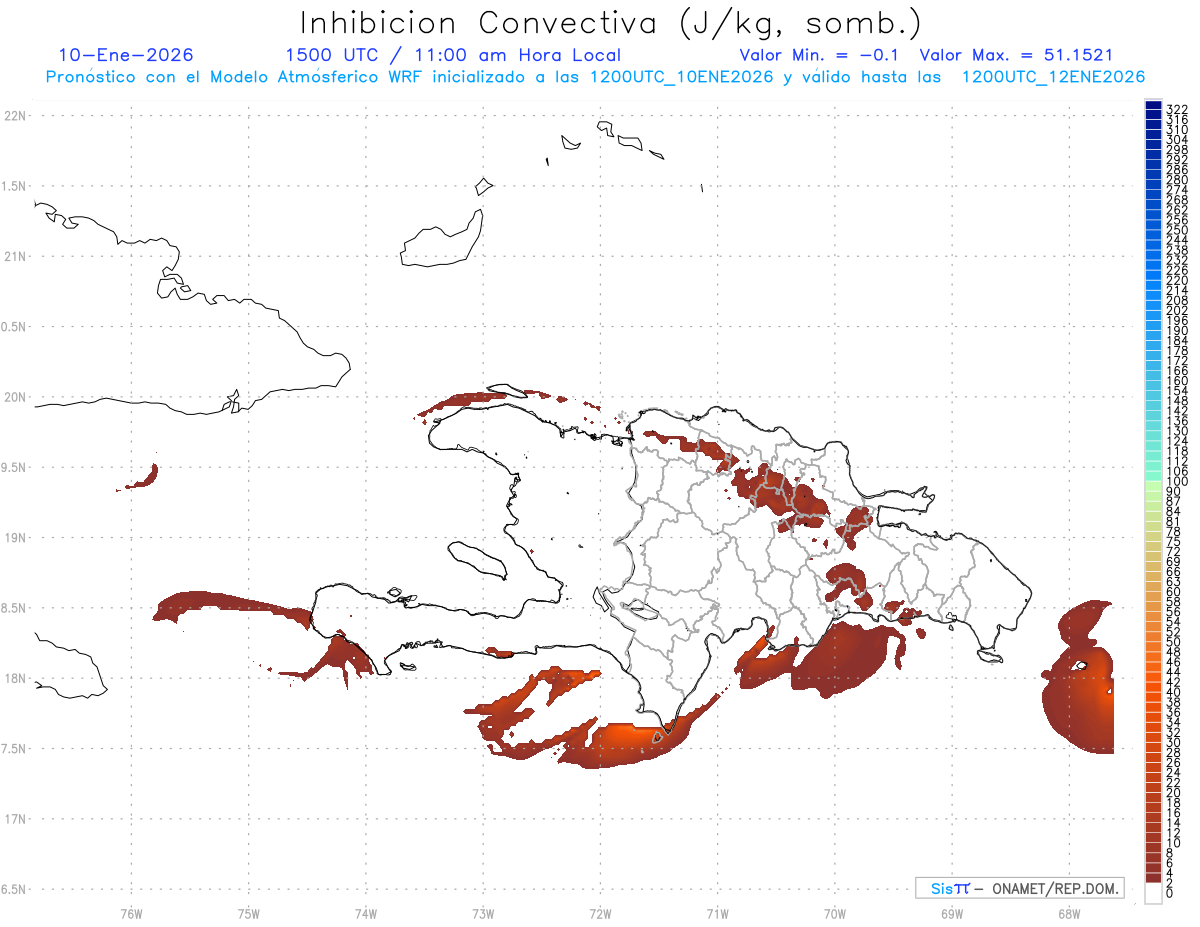Click the large shaded blob at eastern map edge
This screenshot has width=1200, height=927.
point(1080,680)
